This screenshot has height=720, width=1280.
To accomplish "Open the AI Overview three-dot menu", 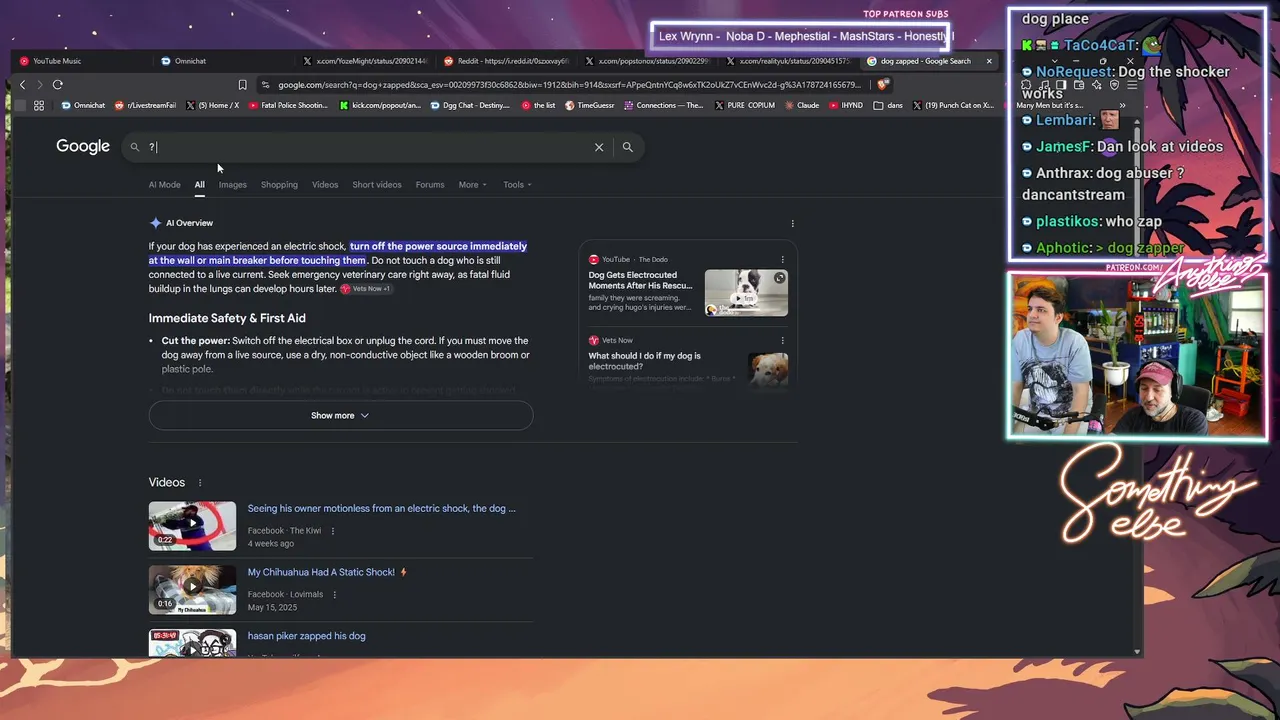I will click(x=792, y=223).
